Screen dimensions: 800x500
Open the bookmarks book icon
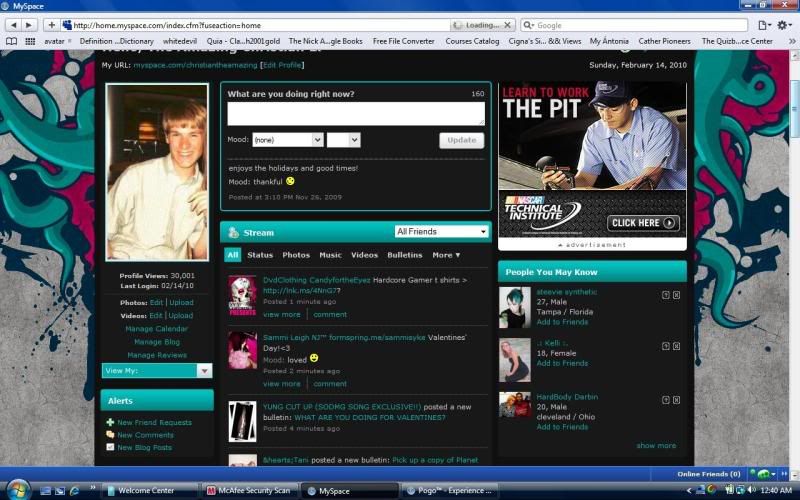pos(11,41)
